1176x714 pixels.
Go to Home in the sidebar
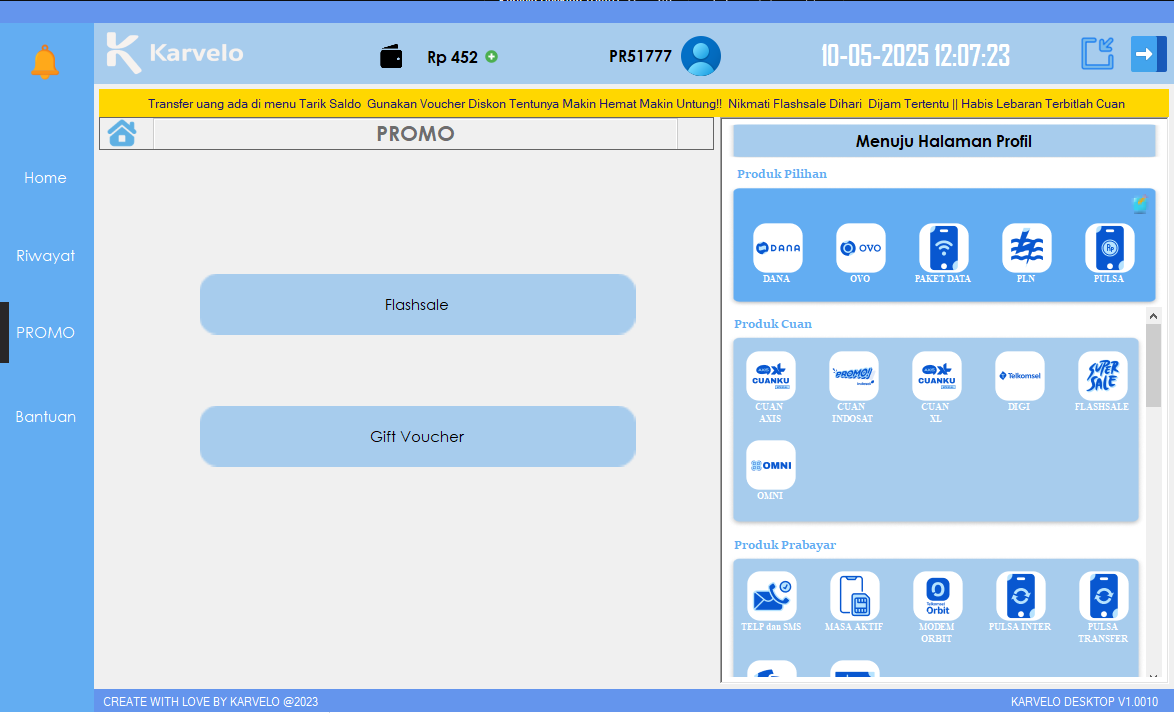[x=45, y=178]
